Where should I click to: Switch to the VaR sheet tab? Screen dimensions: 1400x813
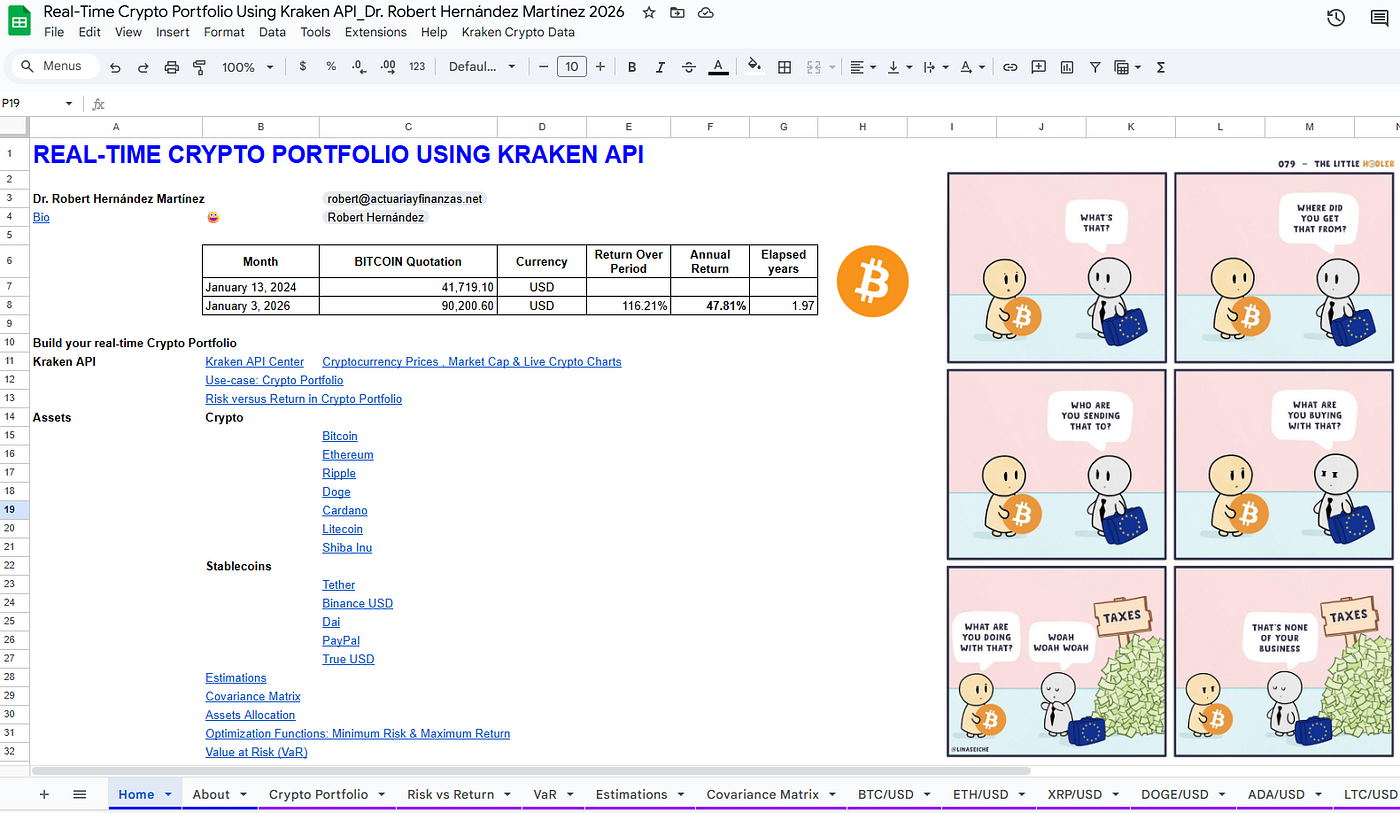[545, 794]
